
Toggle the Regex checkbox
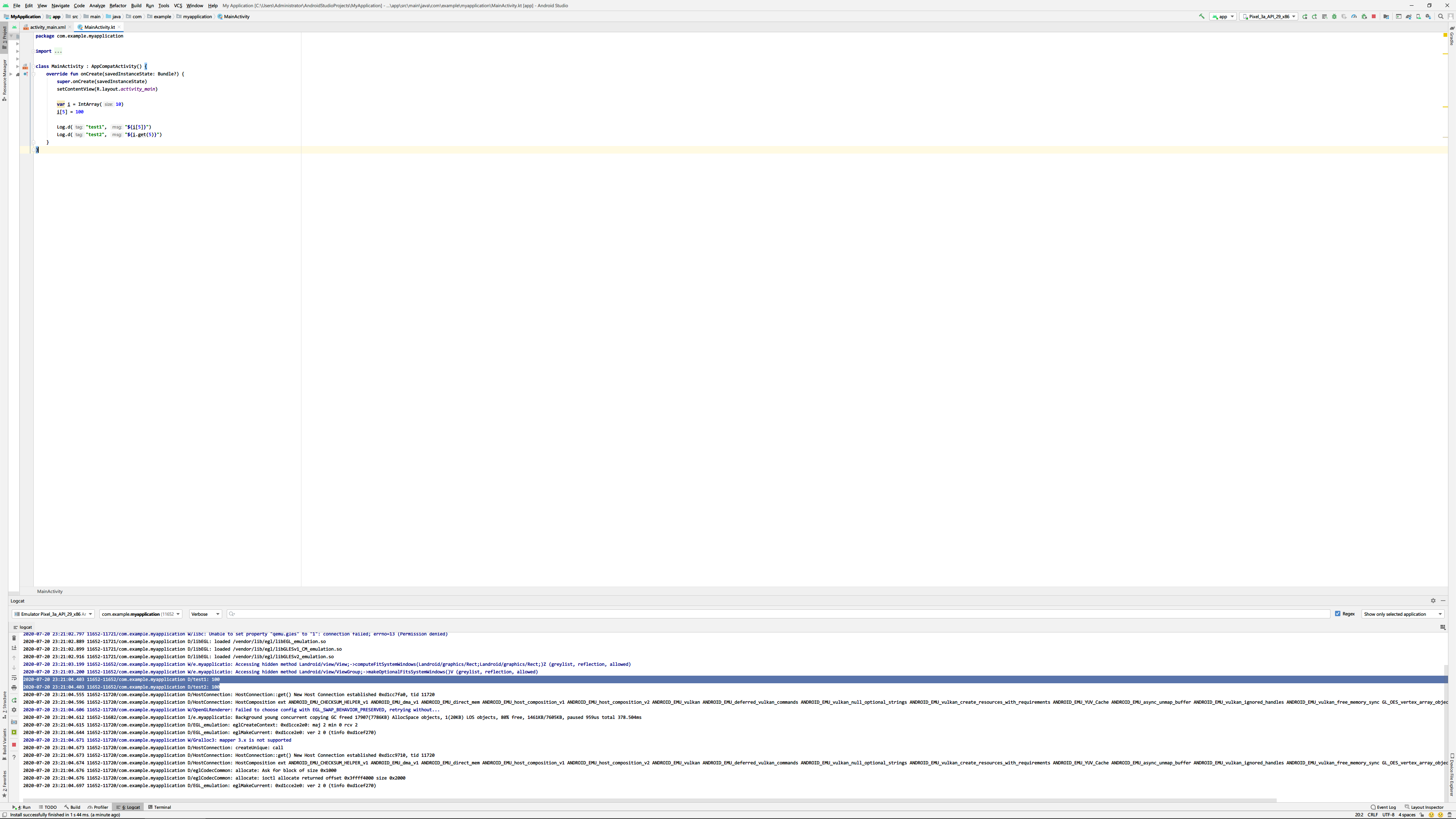[1338, 614]
